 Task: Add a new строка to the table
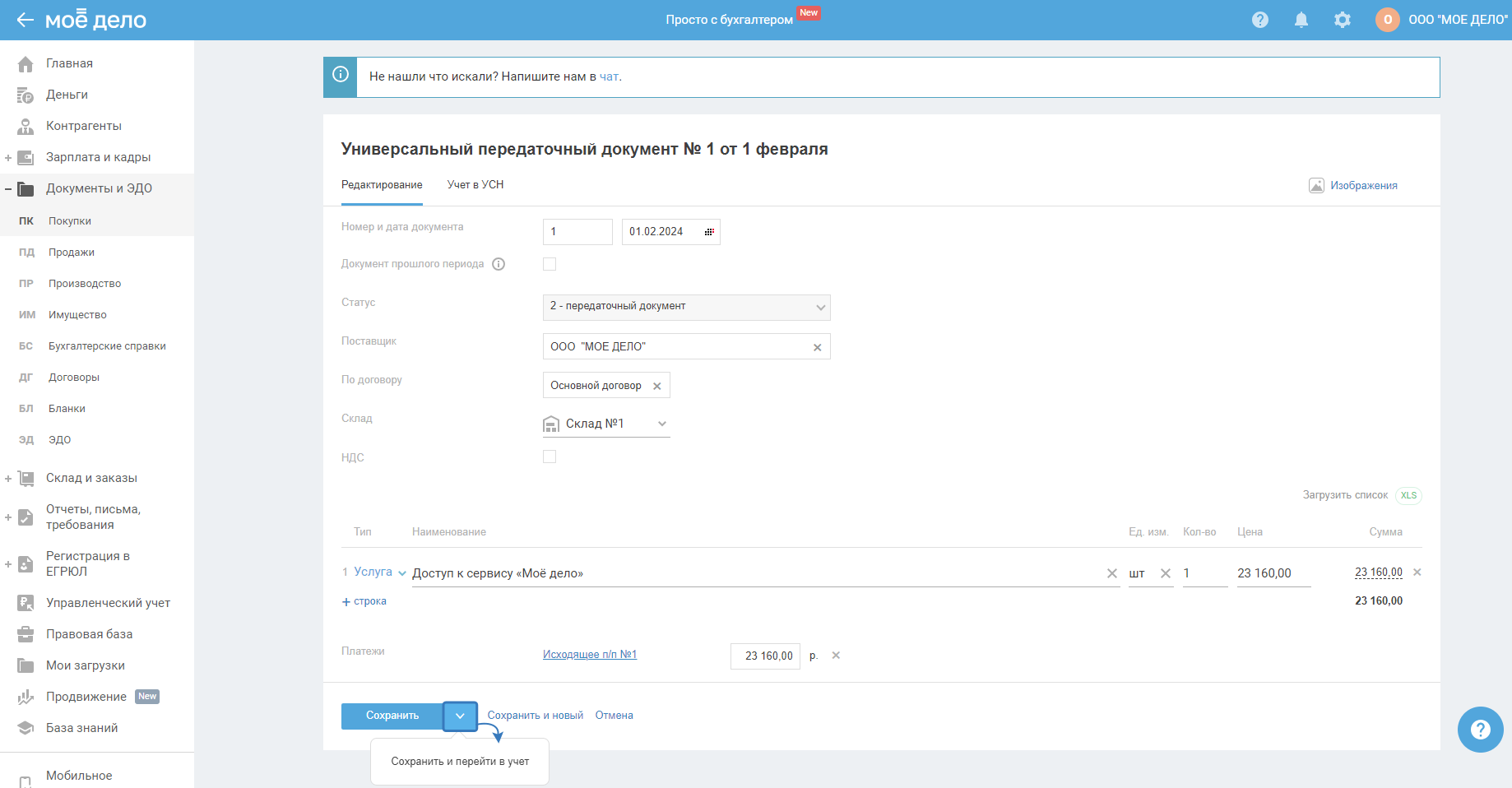(x=364, y=601)
